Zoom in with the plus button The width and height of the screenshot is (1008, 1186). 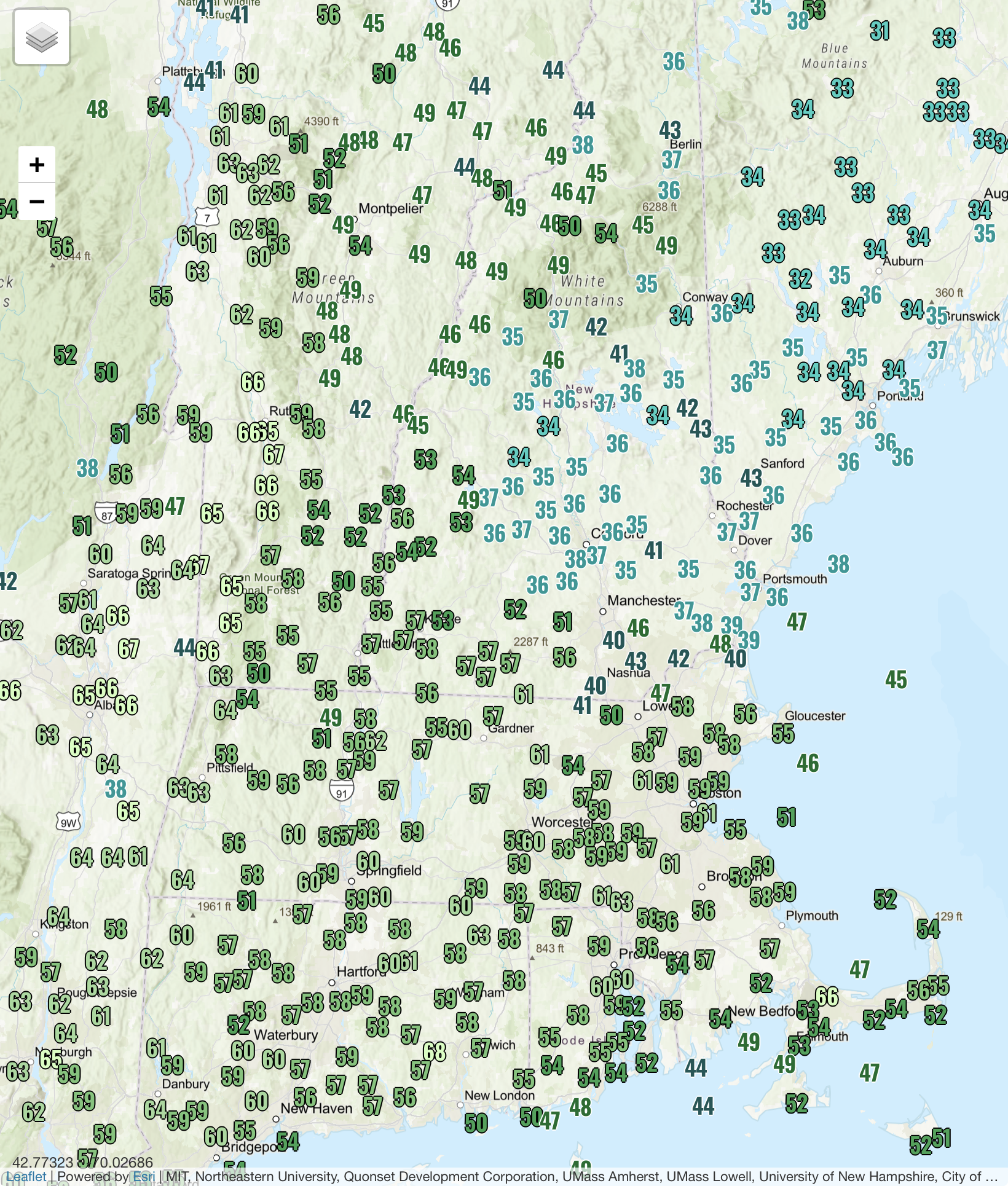pos(37,165)
